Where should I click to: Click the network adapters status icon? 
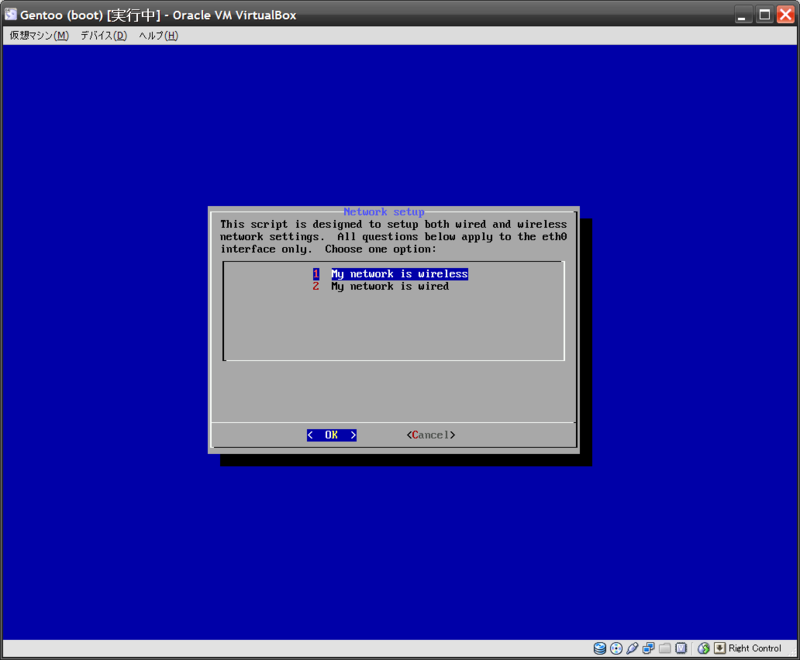(648, 648)
